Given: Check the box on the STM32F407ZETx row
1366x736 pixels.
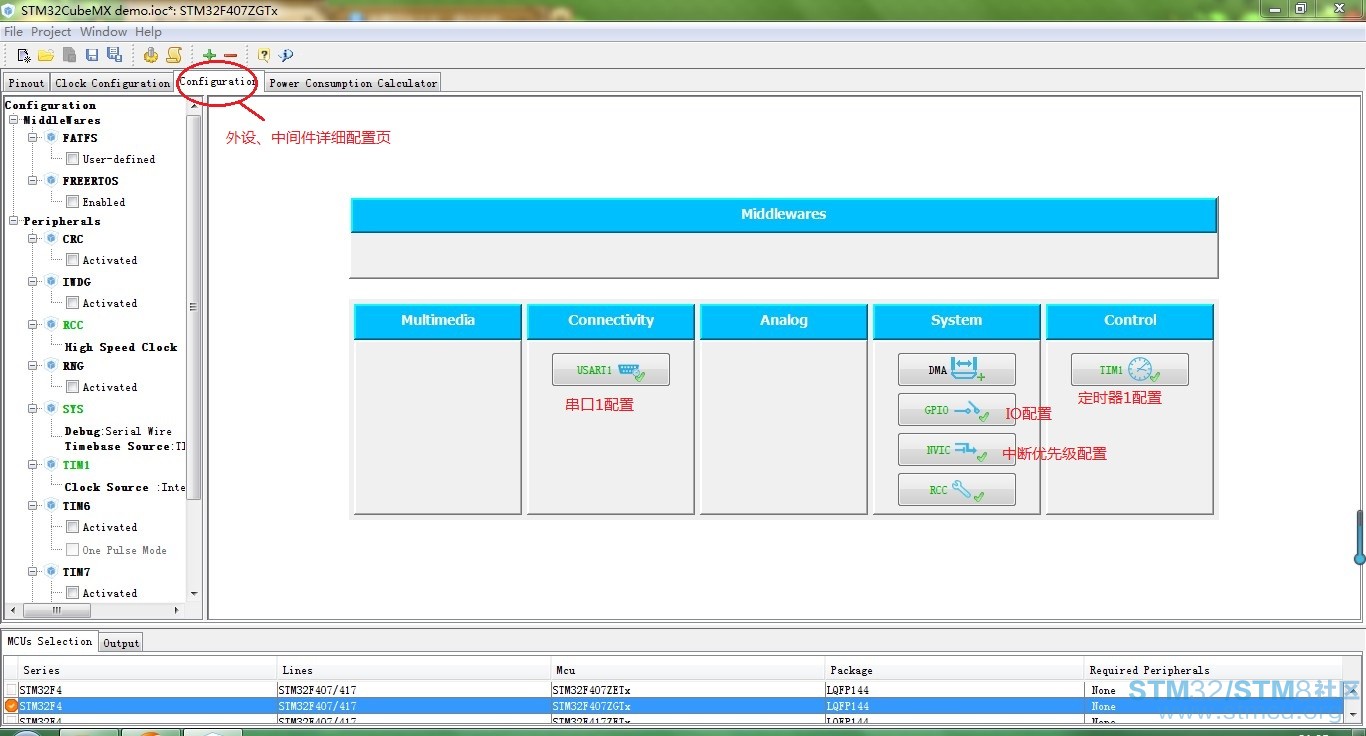Looking at the screenshot, I should [x=11, y=690].
